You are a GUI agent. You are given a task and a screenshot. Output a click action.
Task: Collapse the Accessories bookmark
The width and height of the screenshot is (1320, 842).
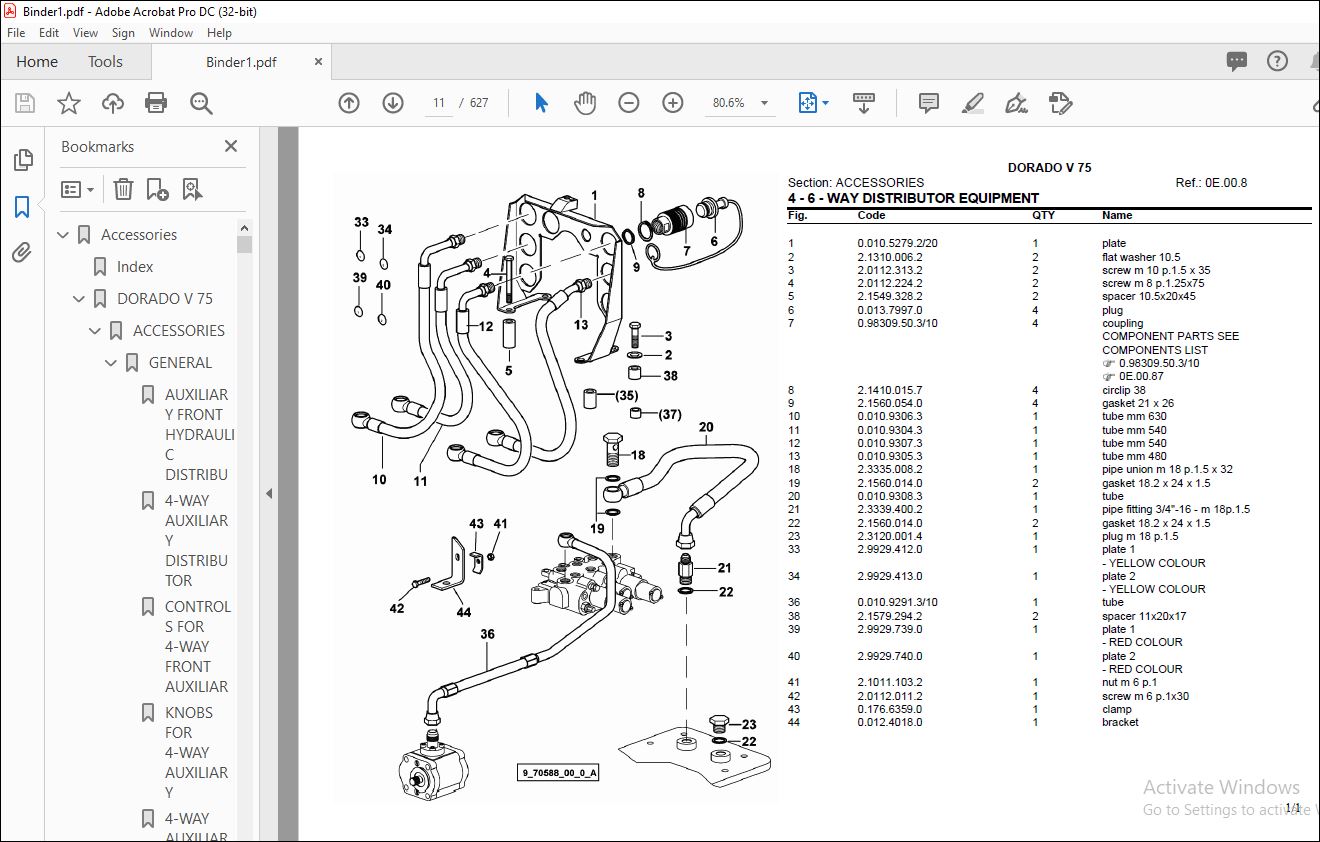point(64,235)
